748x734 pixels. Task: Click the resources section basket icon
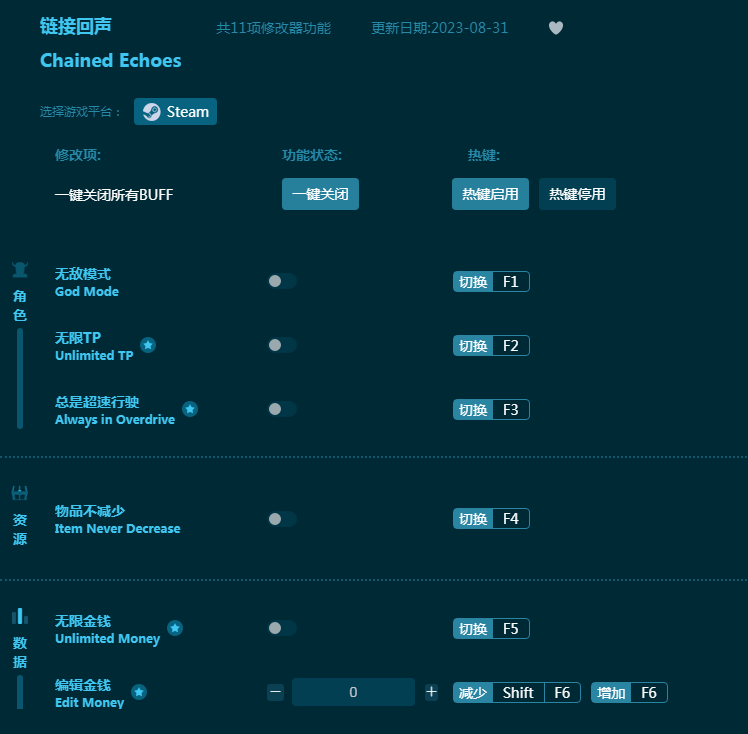tap(20, 493)
